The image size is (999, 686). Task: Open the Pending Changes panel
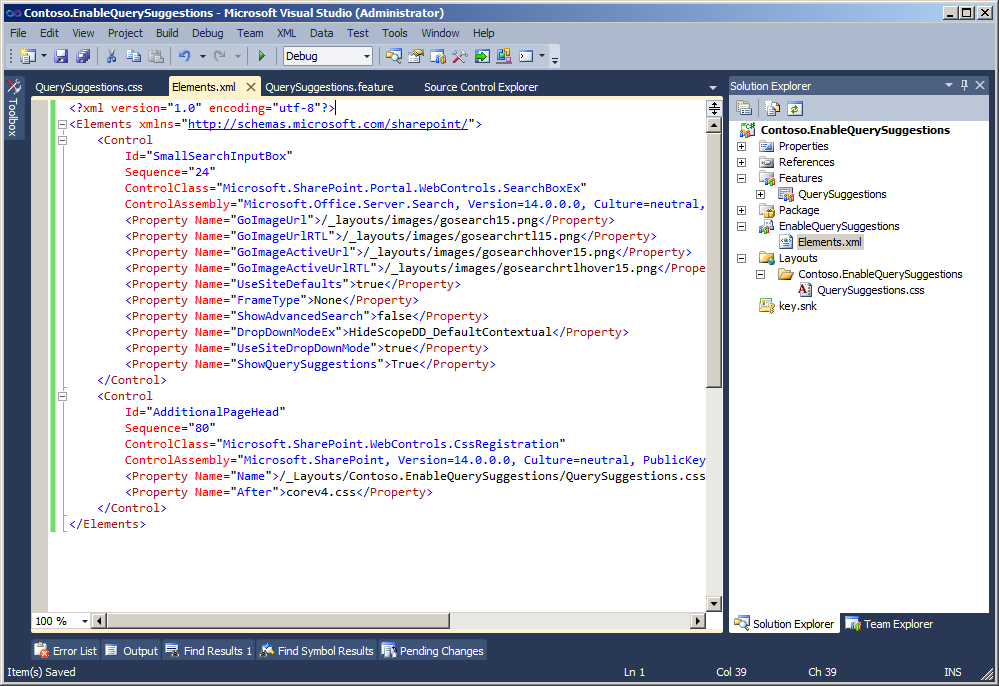coord(433,651)
